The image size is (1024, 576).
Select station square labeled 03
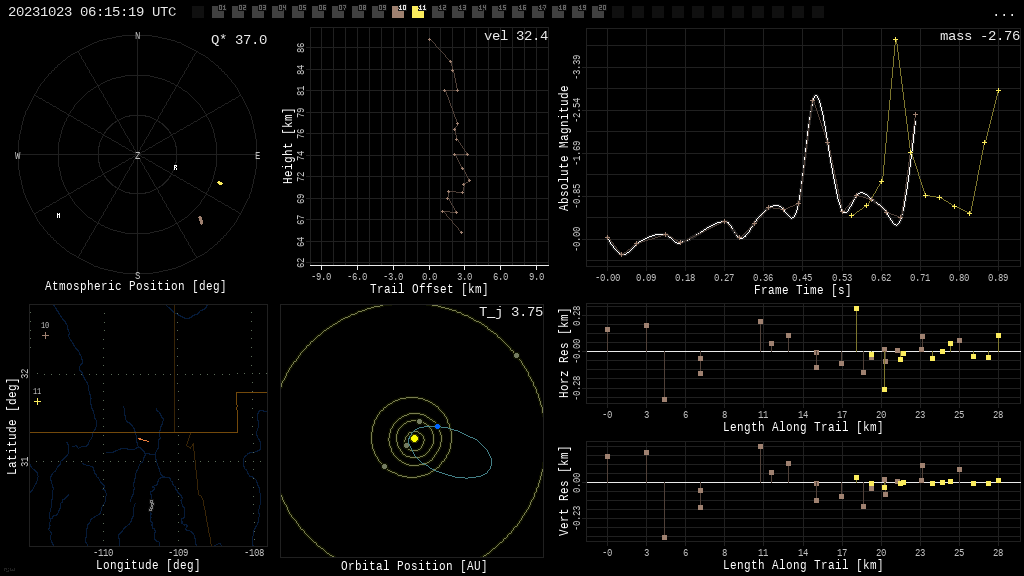(x=258, y=12)
